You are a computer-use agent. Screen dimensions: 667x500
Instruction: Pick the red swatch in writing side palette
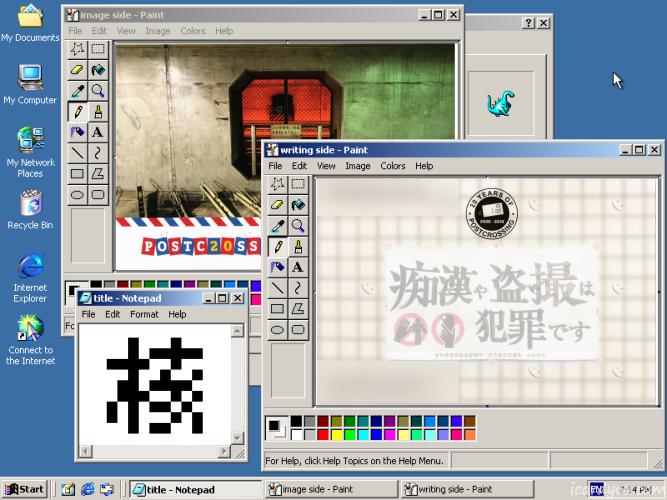click(x=323, y=434)
